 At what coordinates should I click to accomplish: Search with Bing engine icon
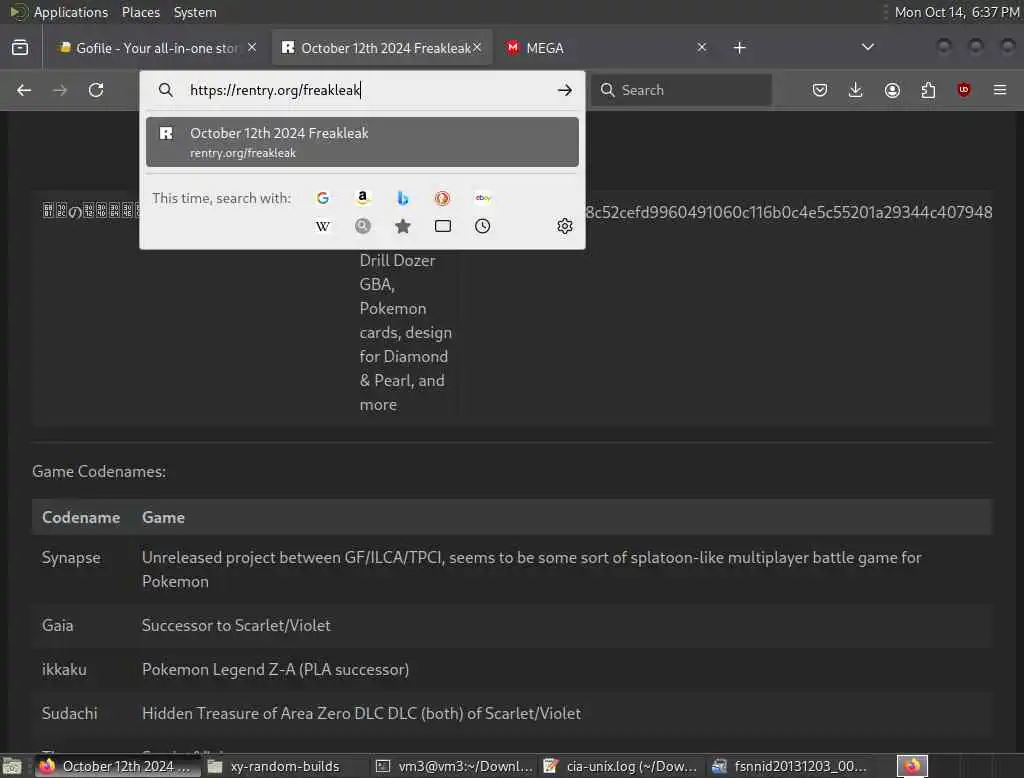(403, 198)
